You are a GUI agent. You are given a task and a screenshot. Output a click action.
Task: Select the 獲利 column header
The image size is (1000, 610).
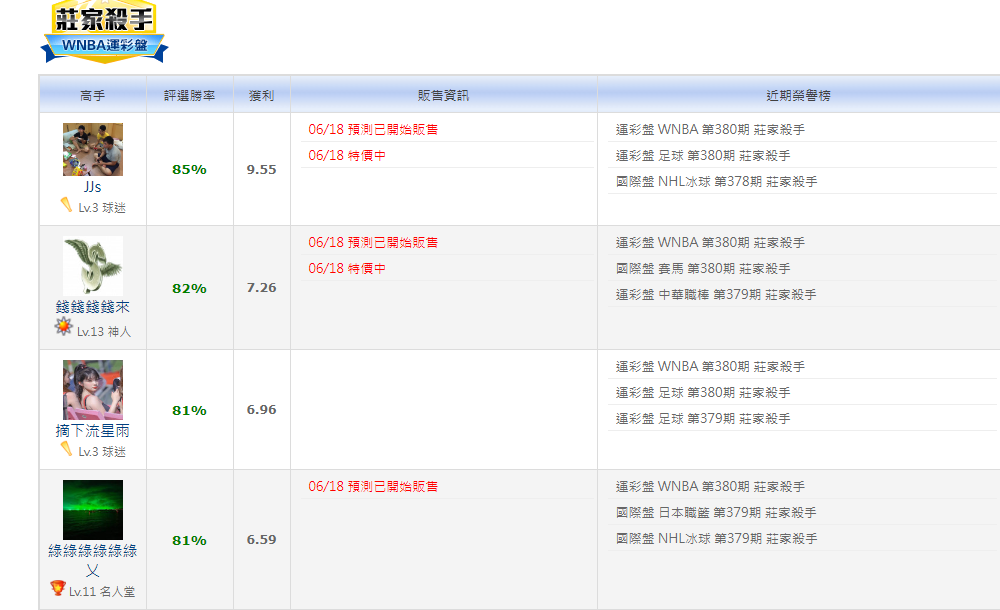(261, 95)
